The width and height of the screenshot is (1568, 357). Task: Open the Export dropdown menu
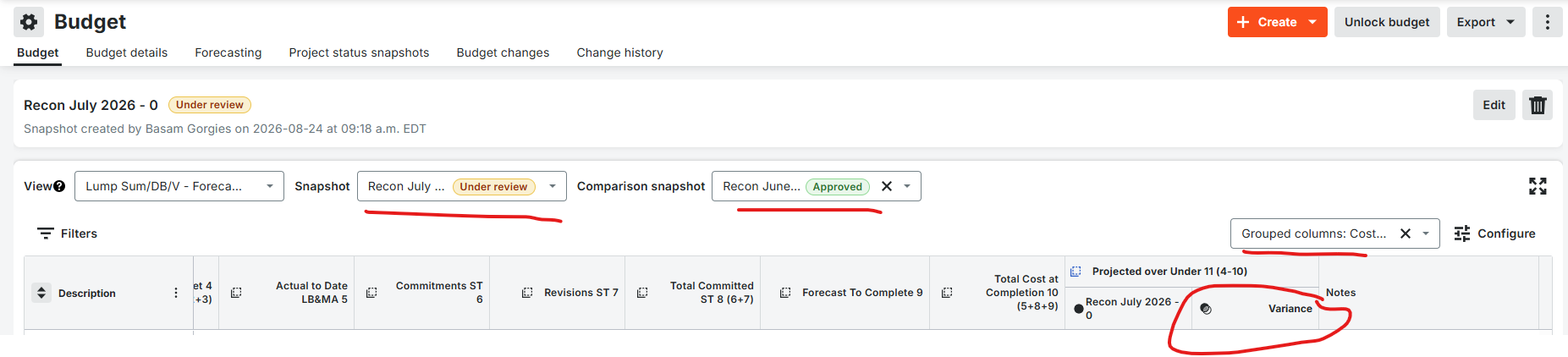1486,22
